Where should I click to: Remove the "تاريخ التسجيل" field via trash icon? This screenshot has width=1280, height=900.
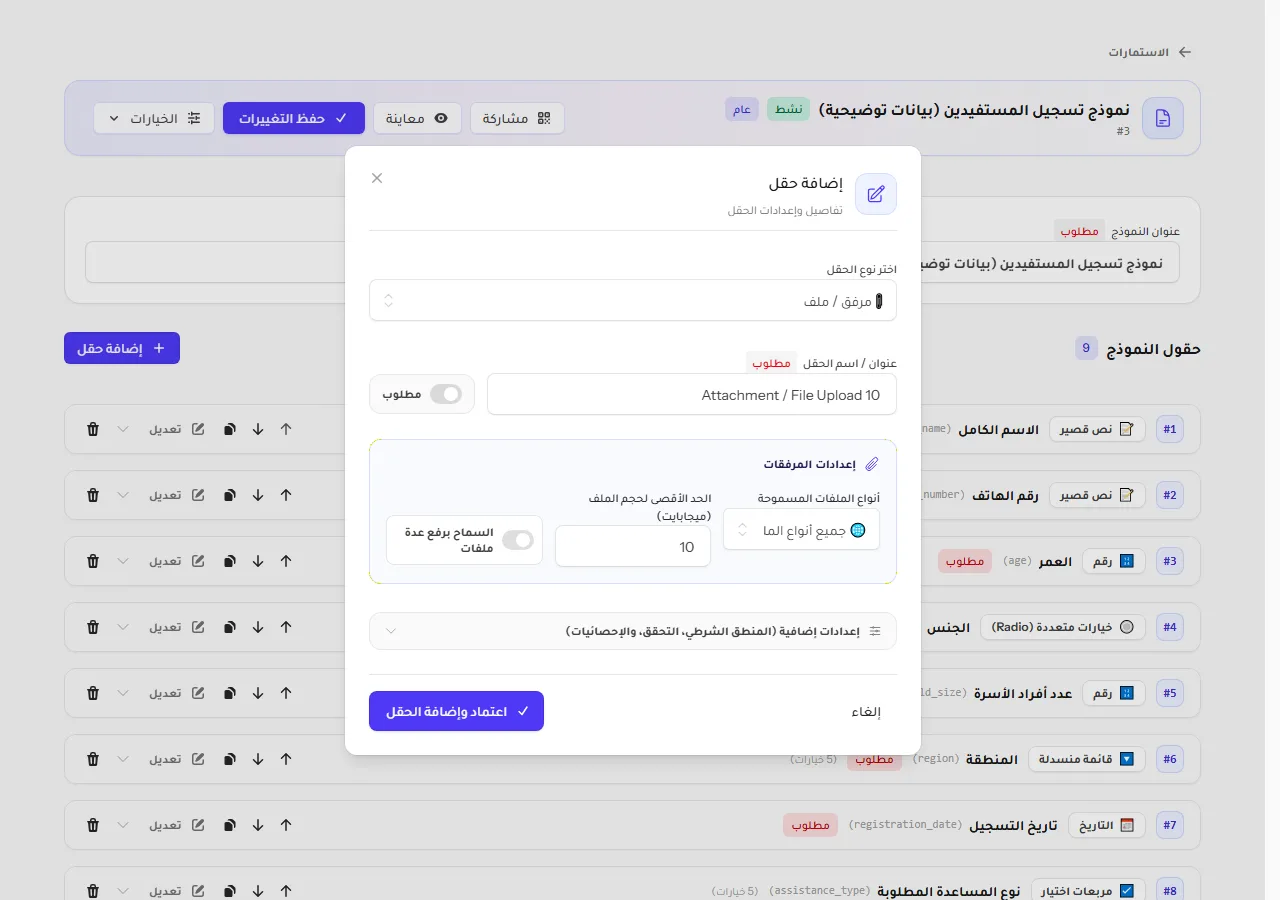93,825
